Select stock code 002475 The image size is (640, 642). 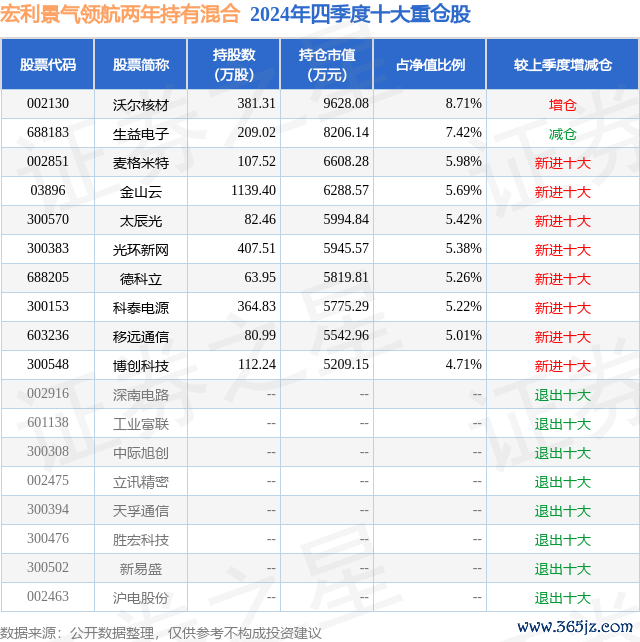pyautogui.click(x=48, y=482)
